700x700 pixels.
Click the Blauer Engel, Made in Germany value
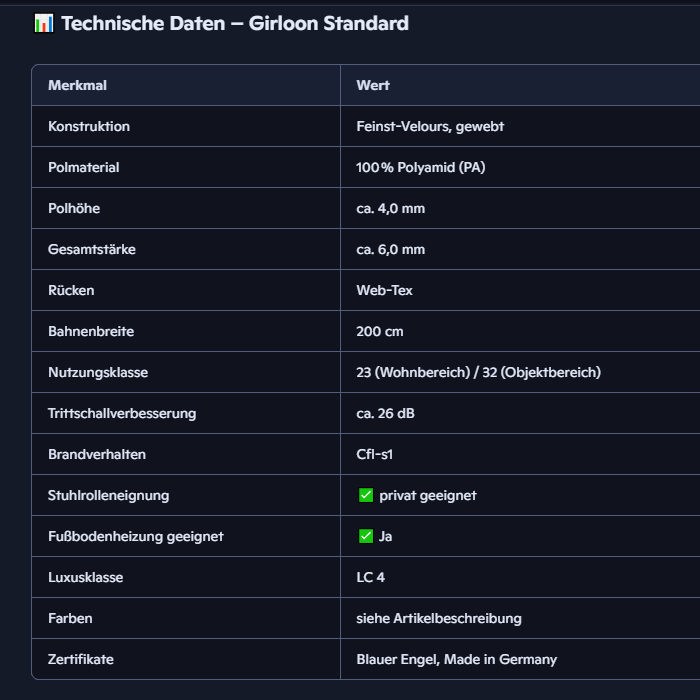[x=456, y=659]
